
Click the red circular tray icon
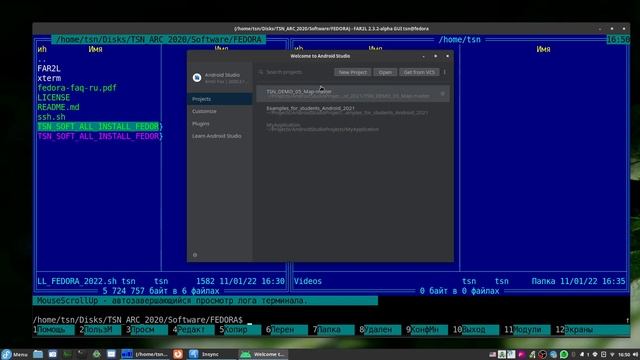click(x=542, y=354)
